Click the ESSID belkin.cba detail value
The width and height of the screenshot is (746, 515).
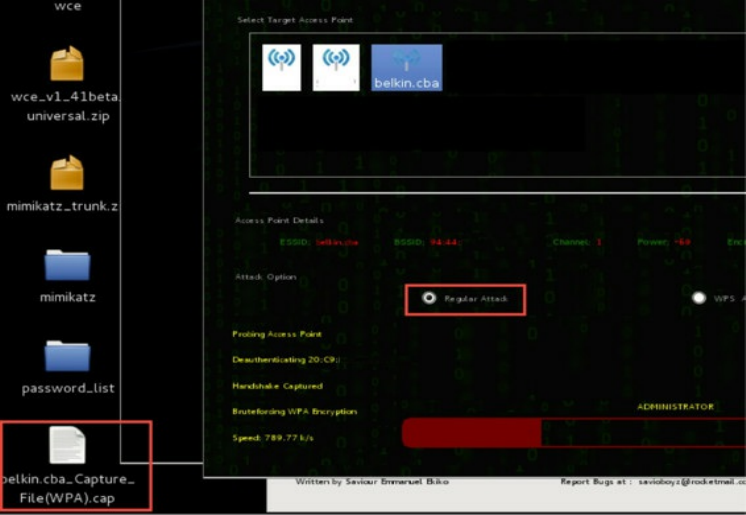[337, 242]
